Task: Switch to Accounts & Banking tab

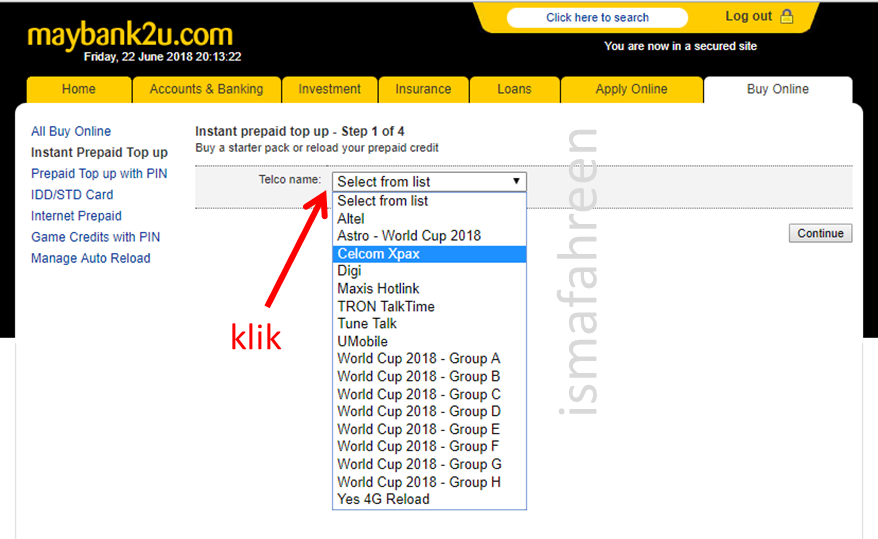Action: [x=207, y=90]
